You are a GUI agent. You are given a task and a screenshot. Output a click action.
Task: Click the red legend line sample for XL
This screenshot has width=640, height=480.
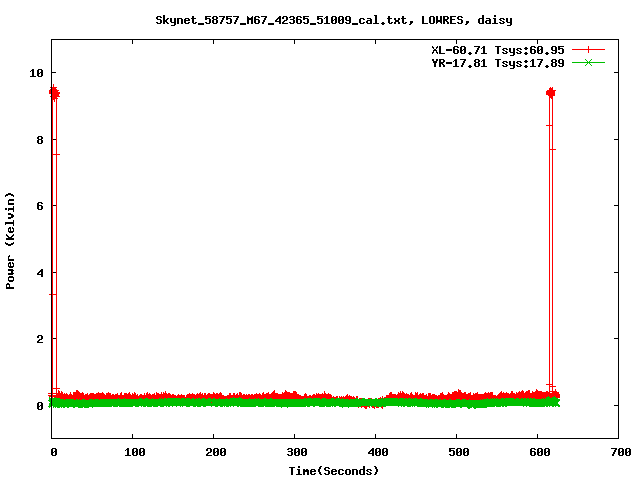pos(588,50)
